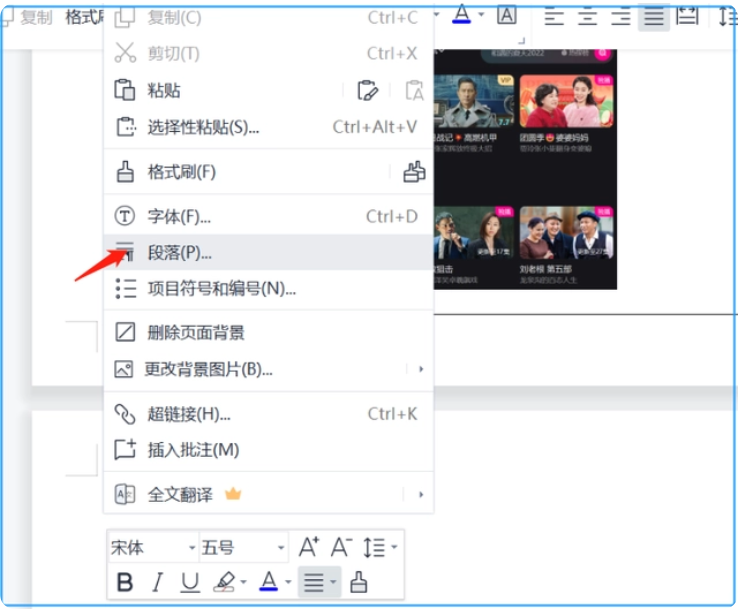This screenshot has height=610, width=742.
Task: Click the picture icon beside 更改背景图片
Action: [124, 369]
